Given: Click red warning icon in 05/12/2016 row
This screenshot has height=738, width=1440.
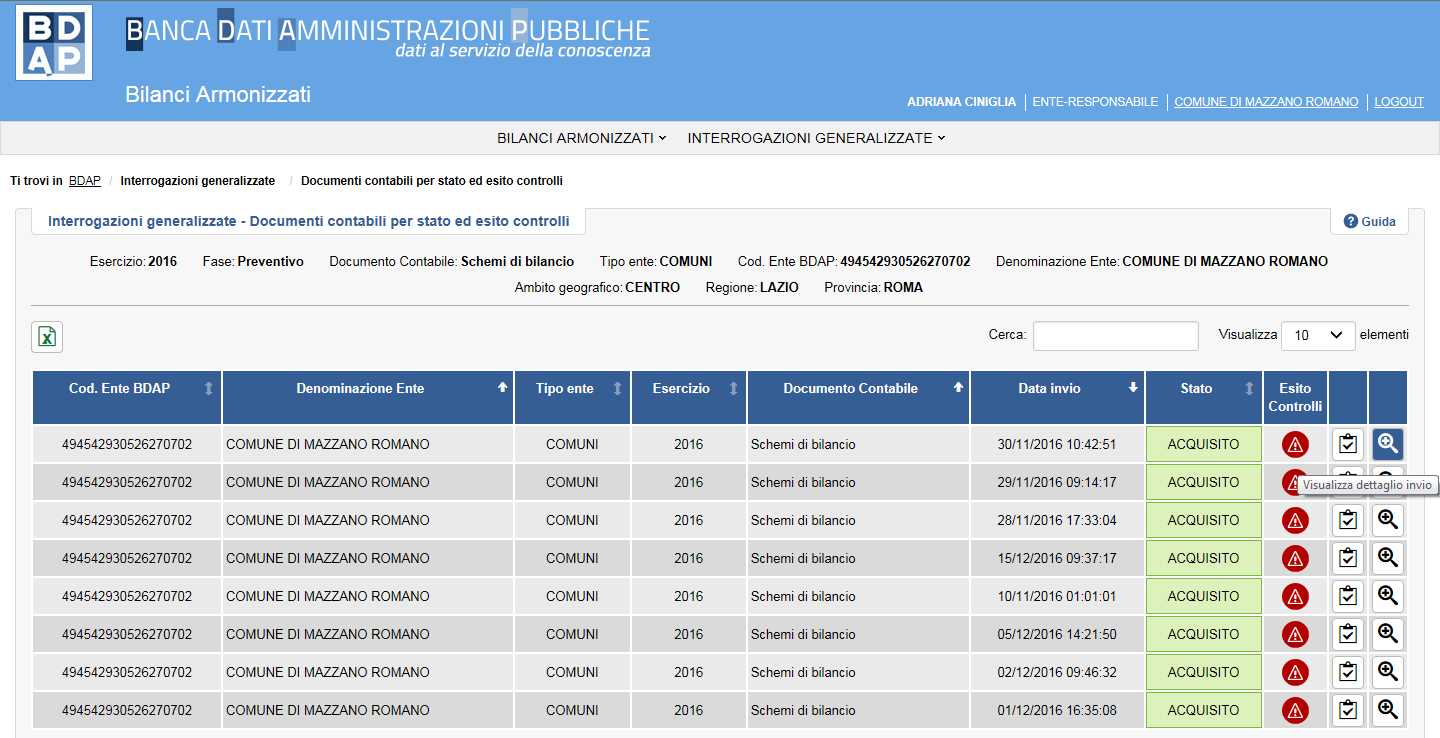Looking at the screenshot, I should pos(1295,634).
